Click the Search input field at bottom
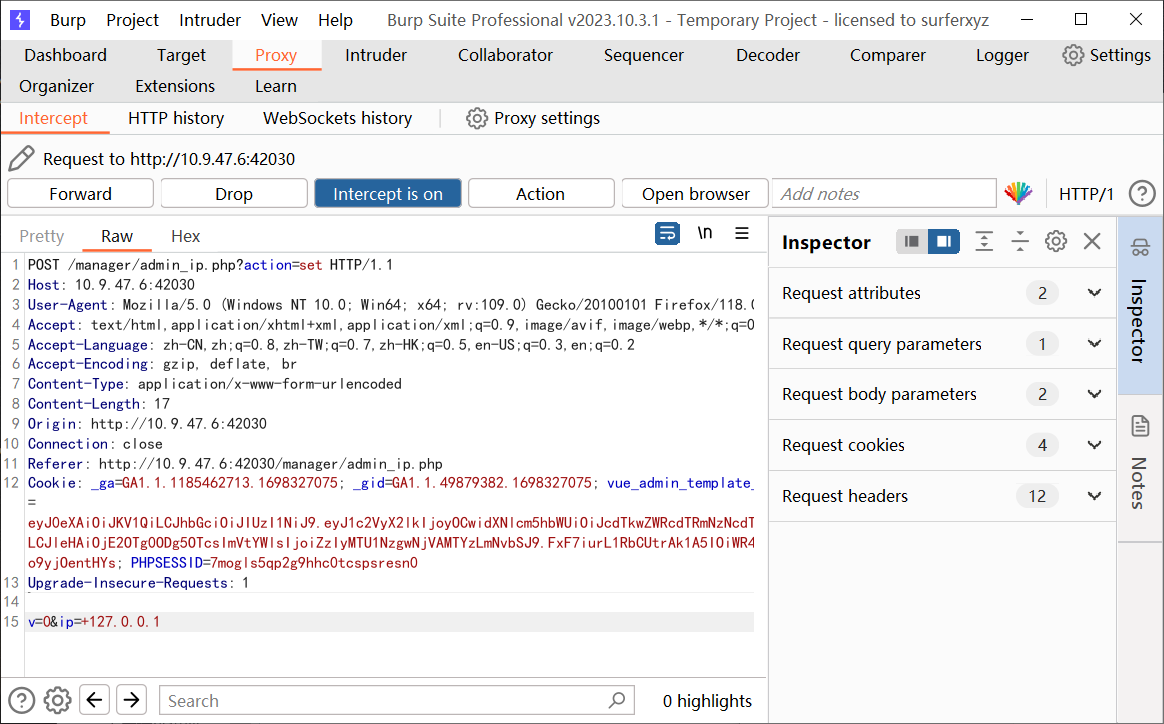This screenshot has width=1164, height=724. pos(397,699)
